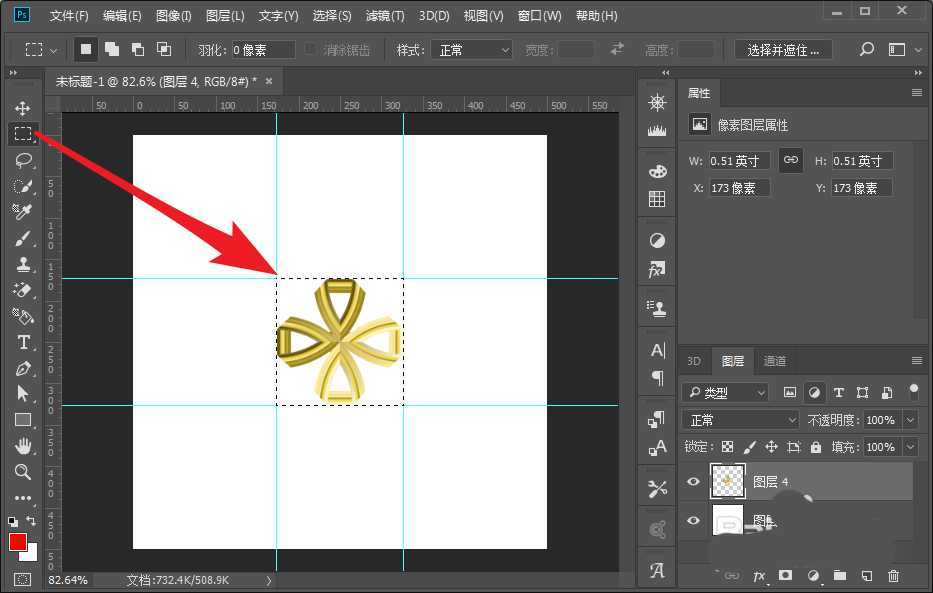Image resolution: width=933 pixels, height=593 pixels.
Task: Switch to the 通道 tab
Action: point(775,361)
